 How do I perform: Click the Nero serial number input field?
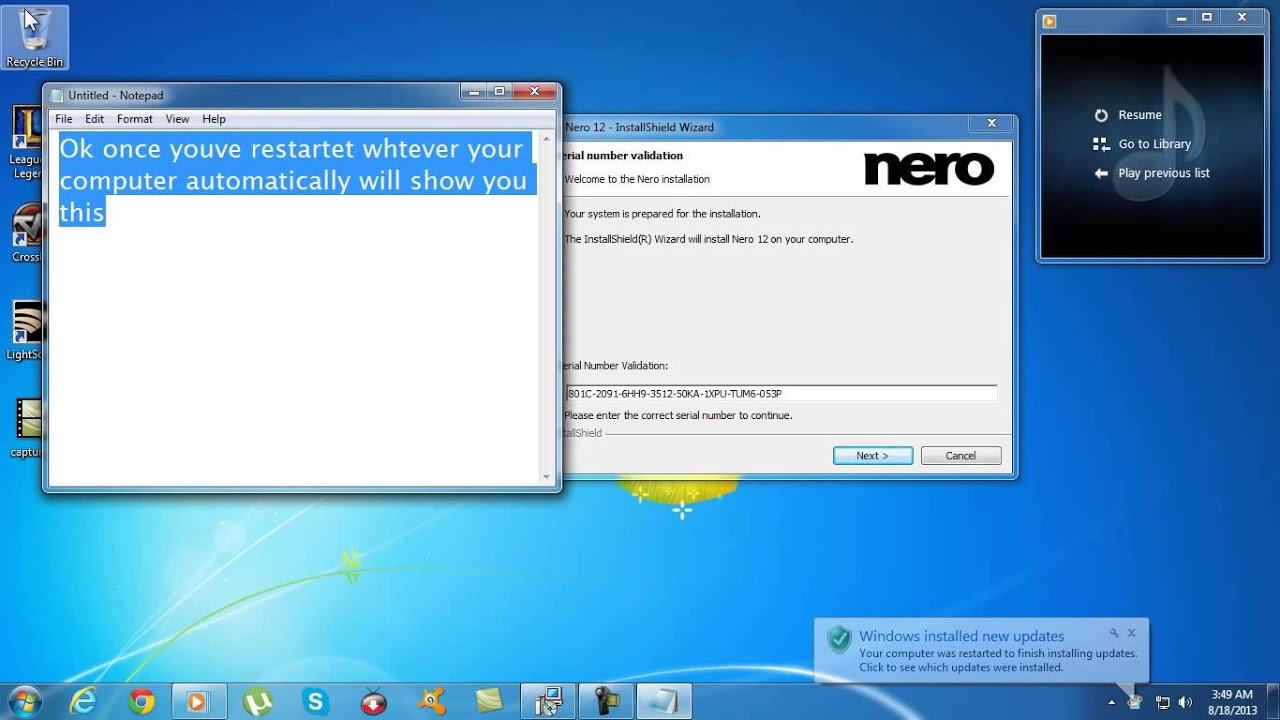tap(781, 394)
